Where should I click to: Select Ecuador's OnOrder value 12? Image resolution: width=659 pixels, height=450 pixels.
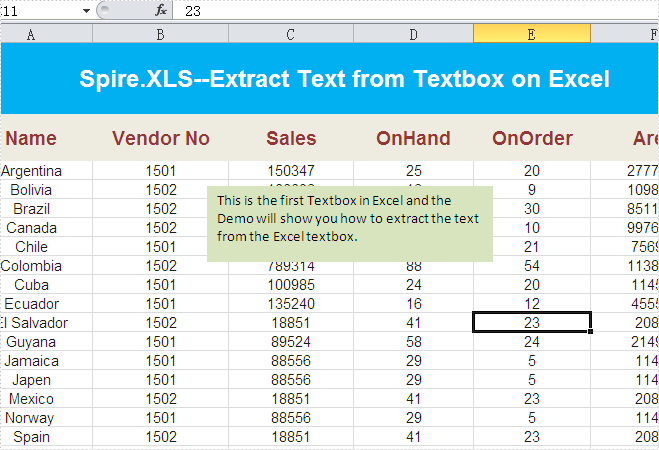532,304
